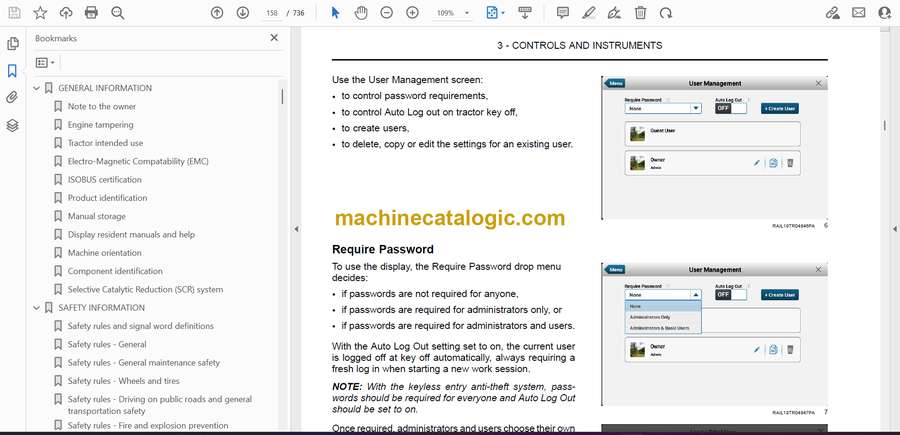Open the find text magnifier tool
Viewport: 900px width, 435px height.
(118, 13)
